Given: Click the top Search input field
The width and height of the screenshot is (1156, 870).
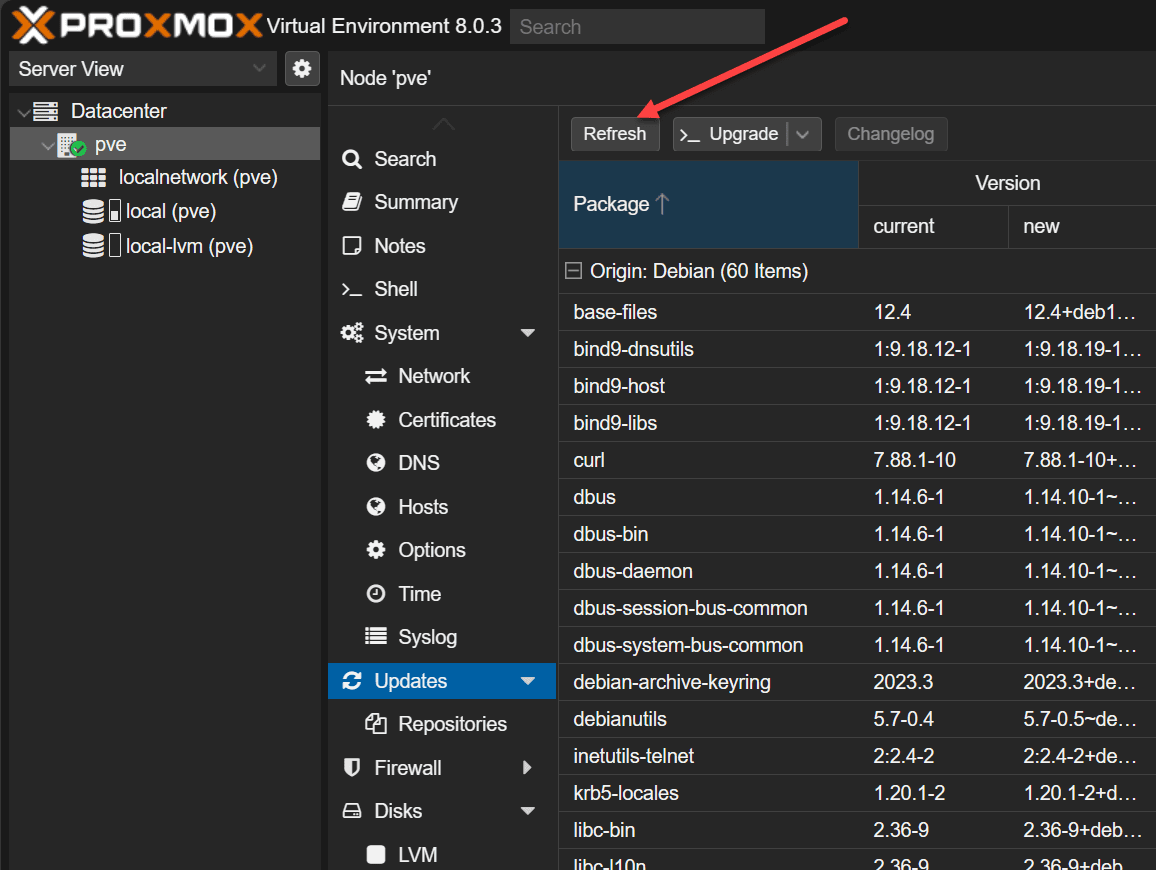Looking at the screenshot, I should (637, 27).
